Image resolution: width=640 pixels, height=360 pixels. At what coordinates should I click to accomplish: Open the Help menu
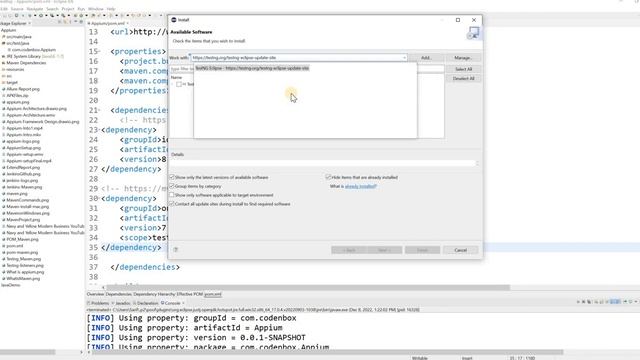coord(111,9)
